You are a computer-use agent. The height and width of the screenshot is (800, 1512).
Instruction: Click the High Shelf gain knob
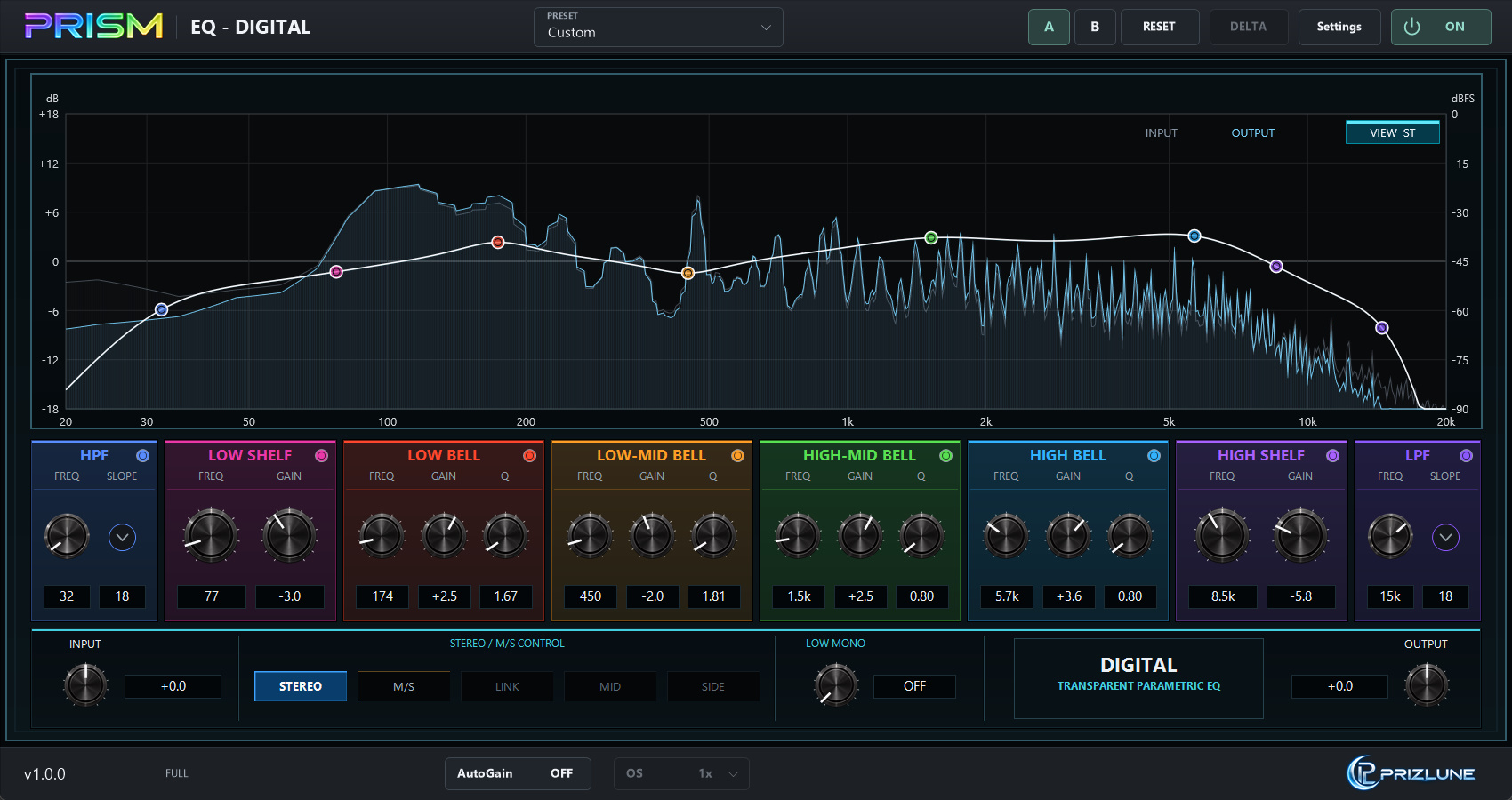1300,535
